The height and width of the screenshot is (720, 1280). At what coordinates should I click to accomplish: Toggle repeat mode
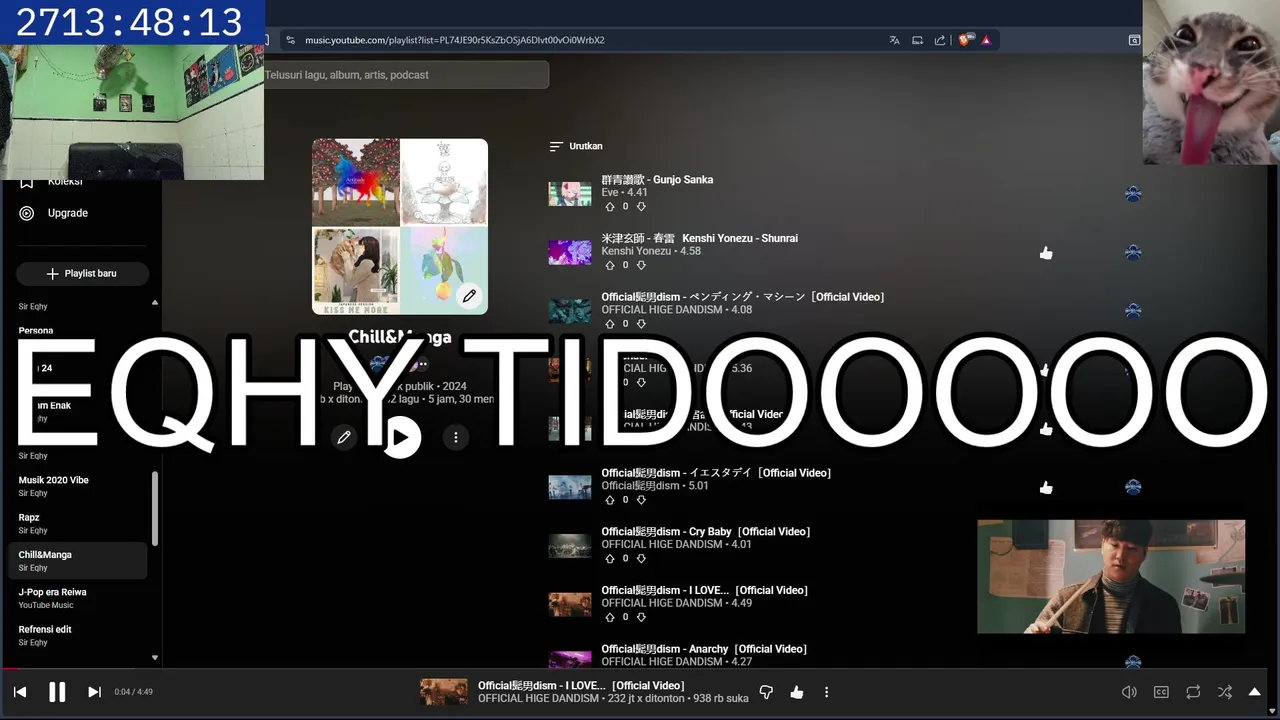pos(1193,692)
